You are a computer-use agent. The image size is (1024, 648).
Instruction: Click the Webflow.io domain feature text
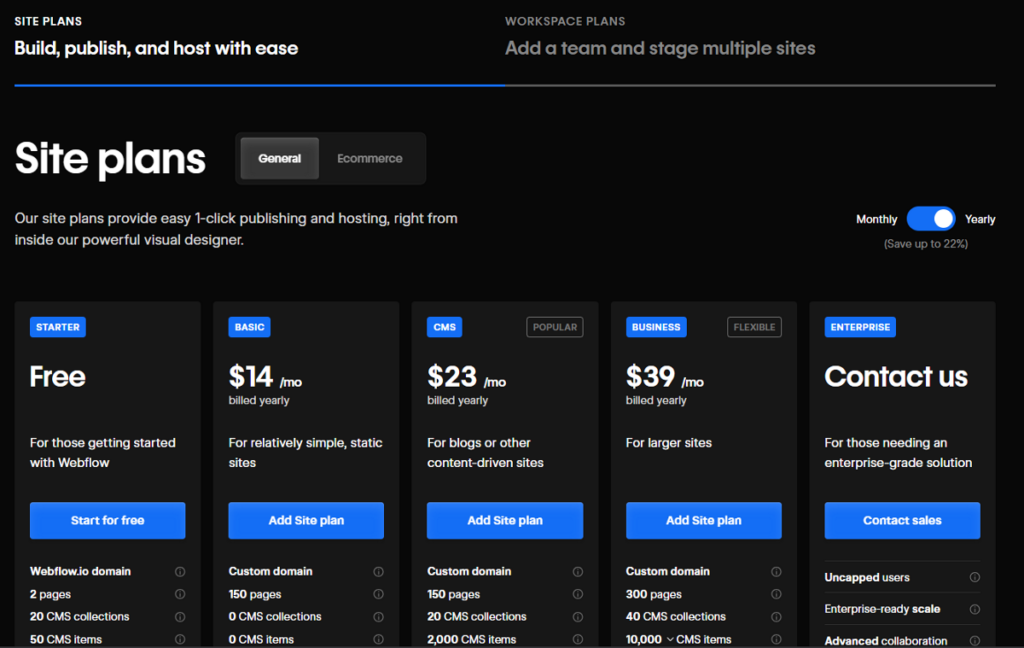point(80,572)
